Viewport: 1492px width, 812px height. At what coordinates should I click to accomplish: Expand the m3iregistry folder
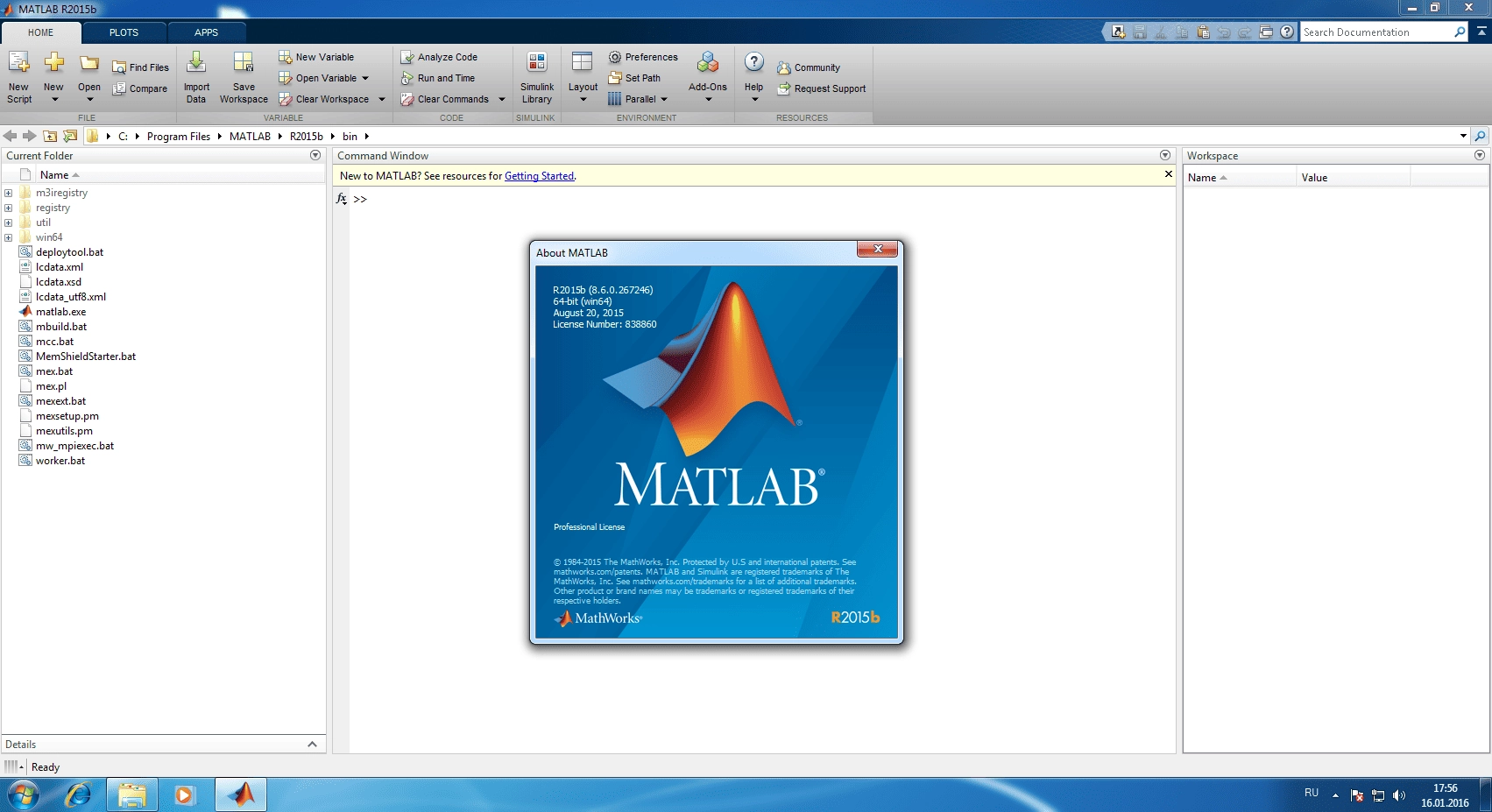[x=9, y=193]
